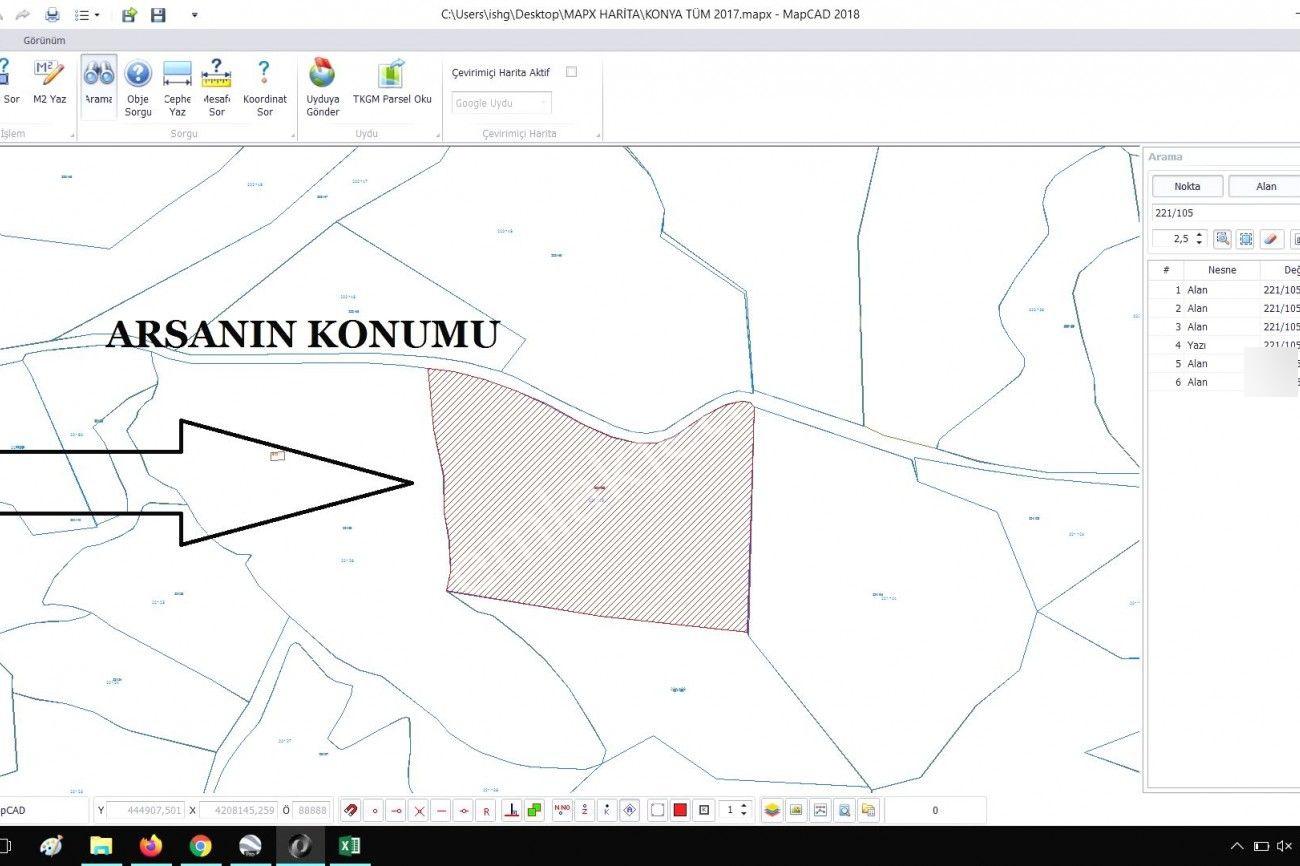Select result row 6 Alan

click(1224, 382)
